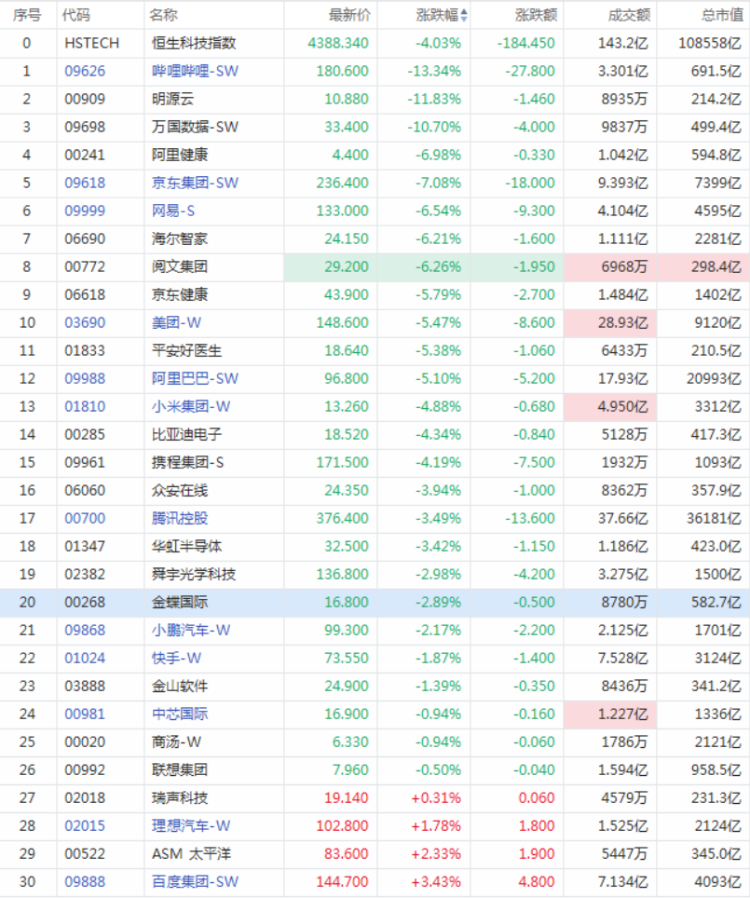Sort by 总市值 column header
This screenshot has height=898, width=750.
[x=723, y=15]
